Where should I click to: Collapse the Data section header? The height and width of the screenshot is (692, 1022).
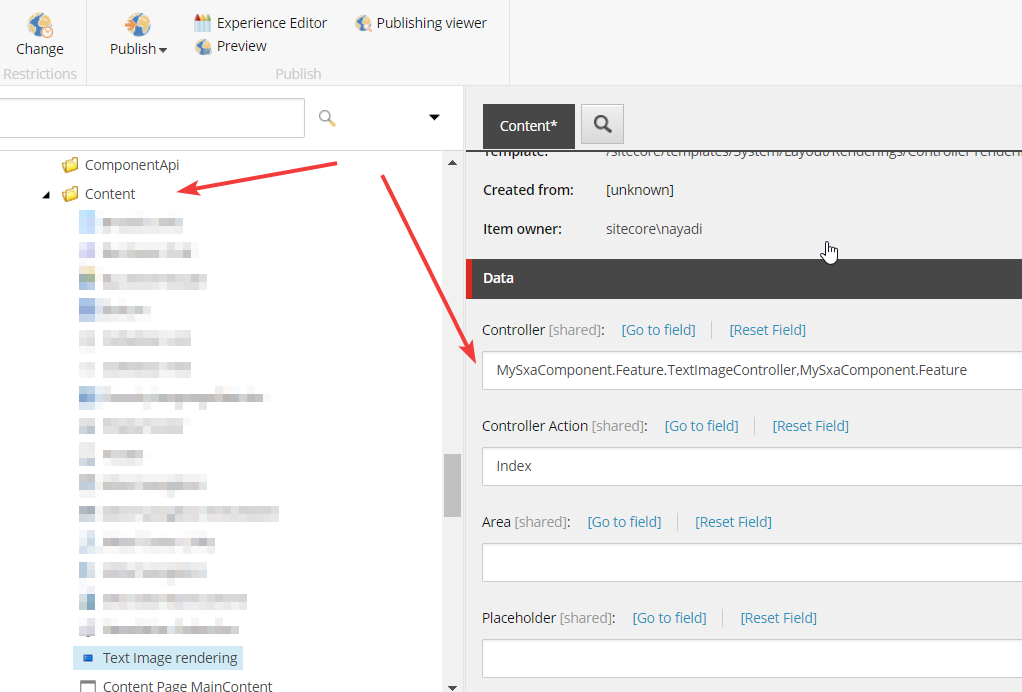pyautogui.click(x=744, y=278)
